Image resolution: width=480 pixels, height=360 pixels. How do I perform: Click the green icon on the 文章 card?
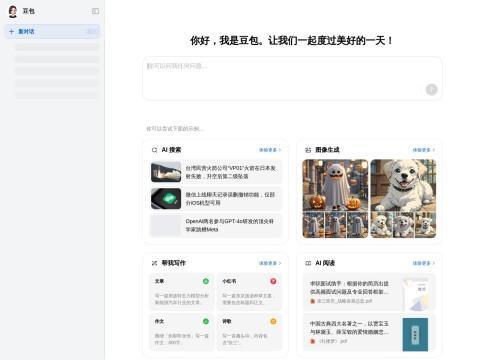[206, 281]
